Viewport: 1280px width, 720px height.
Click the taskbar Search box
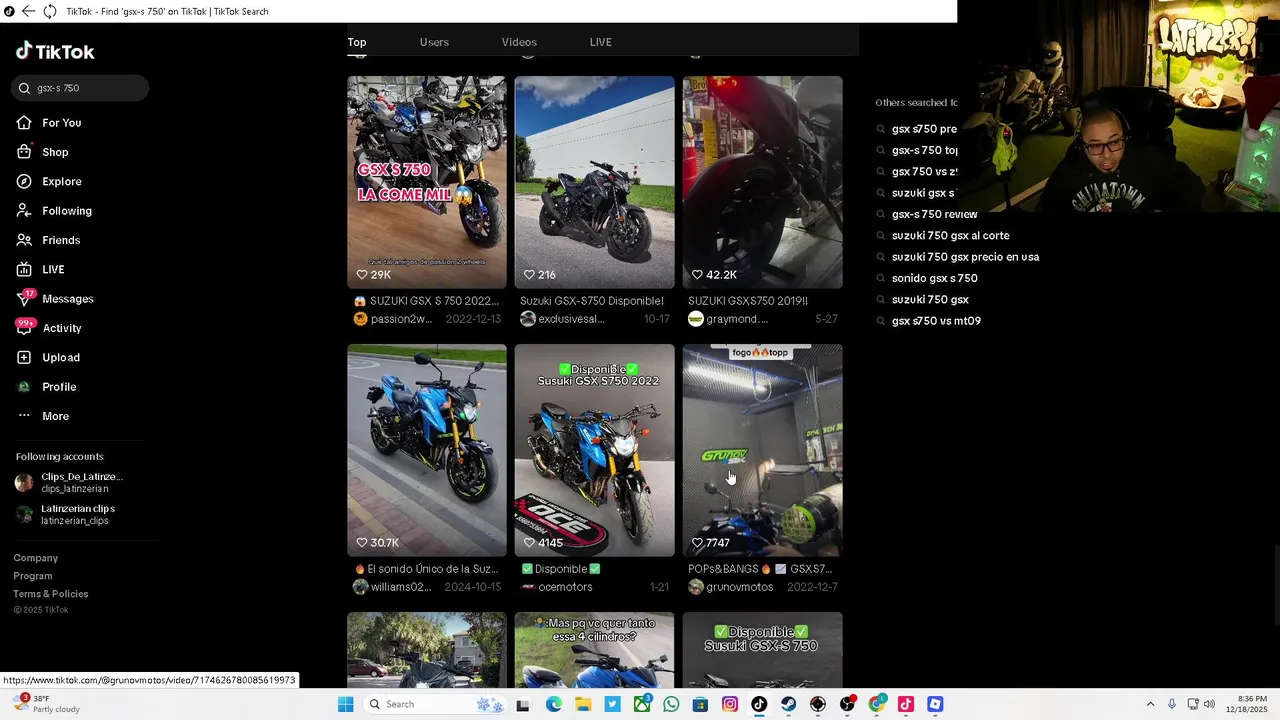coord(435,705)
